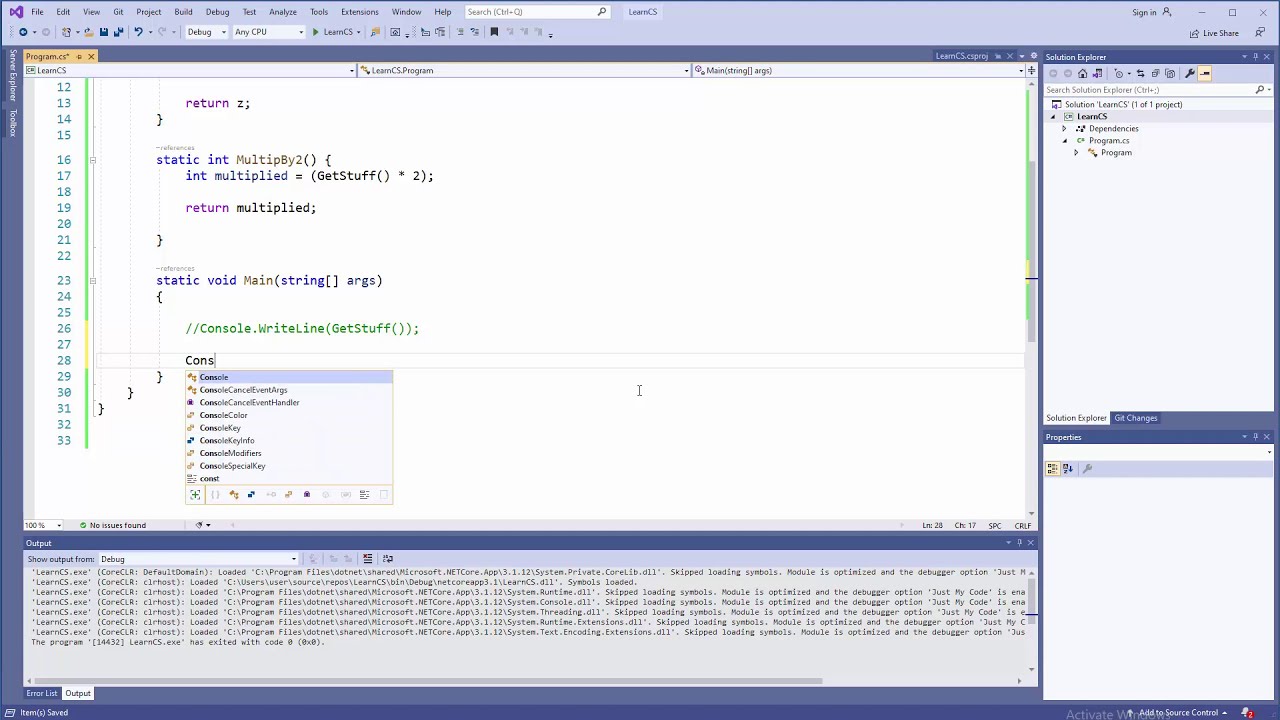Open the Debug menu

(217, 12)
